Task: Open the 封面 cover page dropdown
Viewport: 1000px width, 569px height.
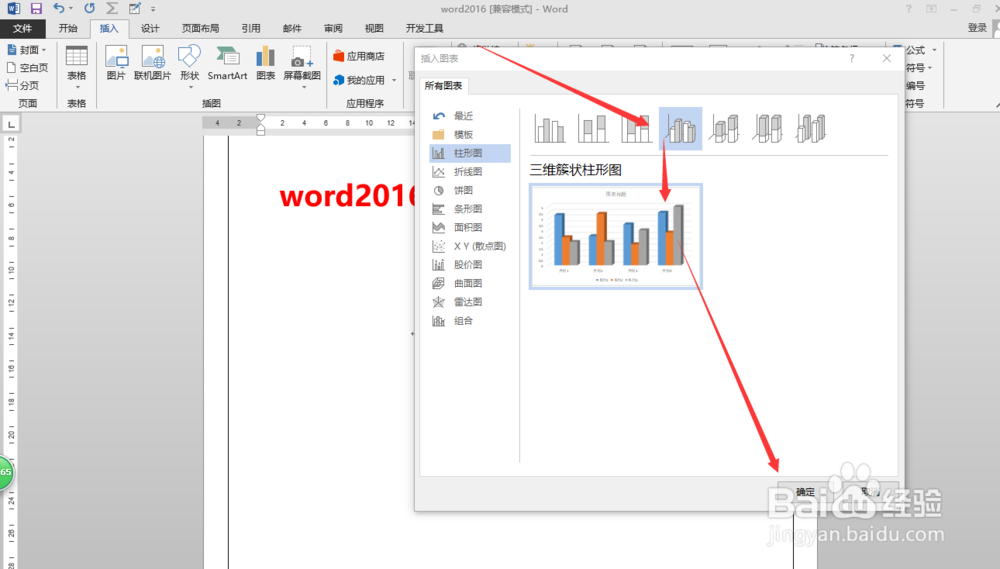Action: click(x=27, y=50)
